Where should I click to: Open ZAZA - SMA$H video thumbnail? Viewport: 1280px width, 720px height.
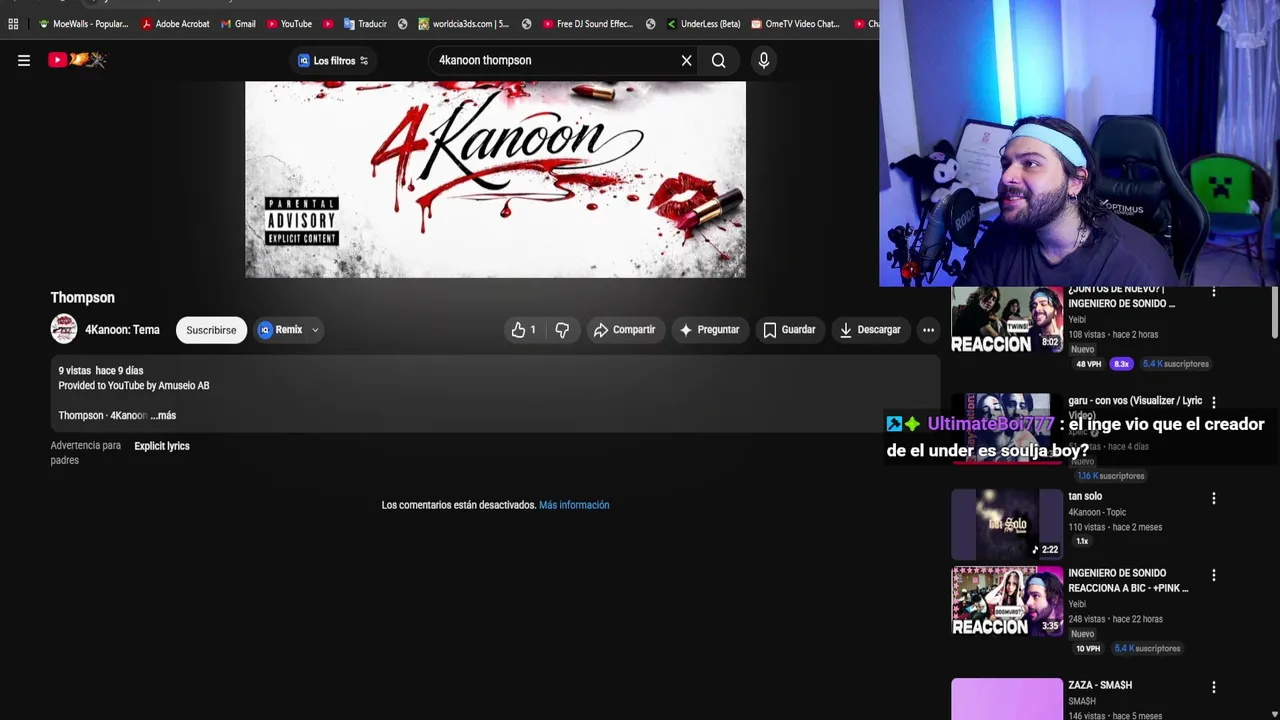[x=1007, y=699]
